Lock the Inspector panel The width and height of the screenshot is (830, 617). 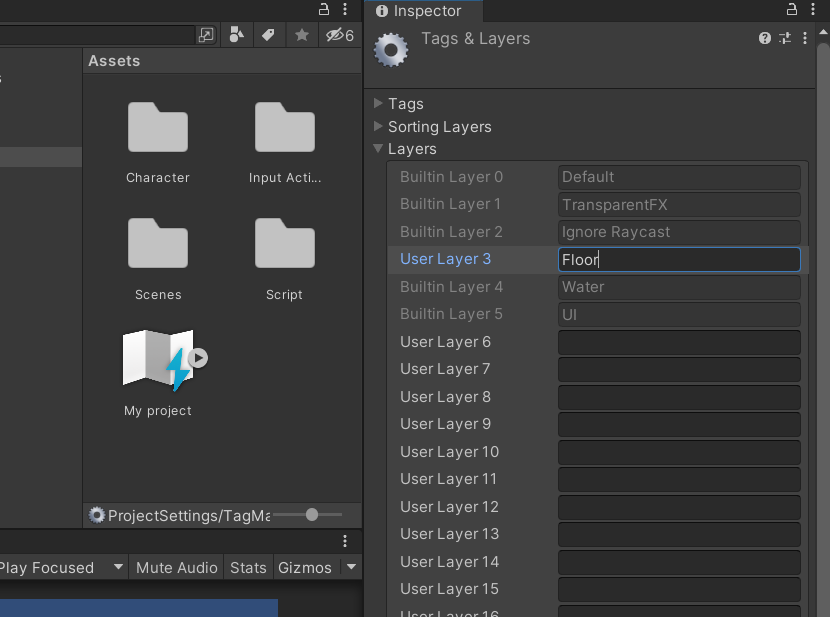[792, 9]
